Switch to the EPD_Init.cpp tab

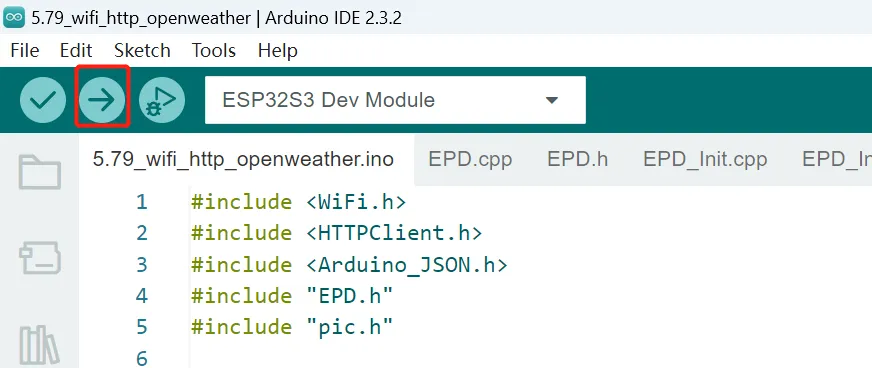705,160
